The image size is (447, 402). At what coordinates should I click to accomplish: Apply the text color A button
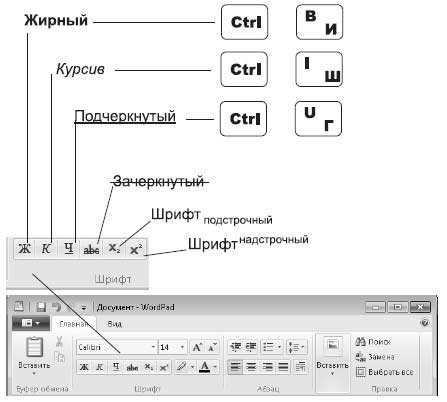coord(205,367)
